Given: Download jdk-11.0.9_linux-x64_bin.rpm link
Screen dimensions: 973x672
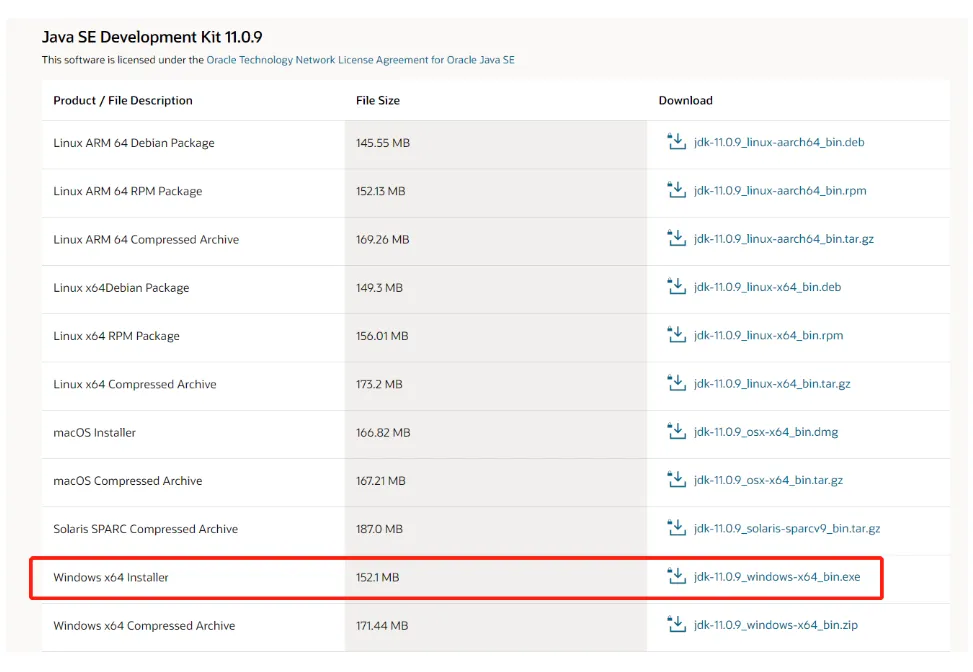Looking at the screenshot, I should [769, 336].
